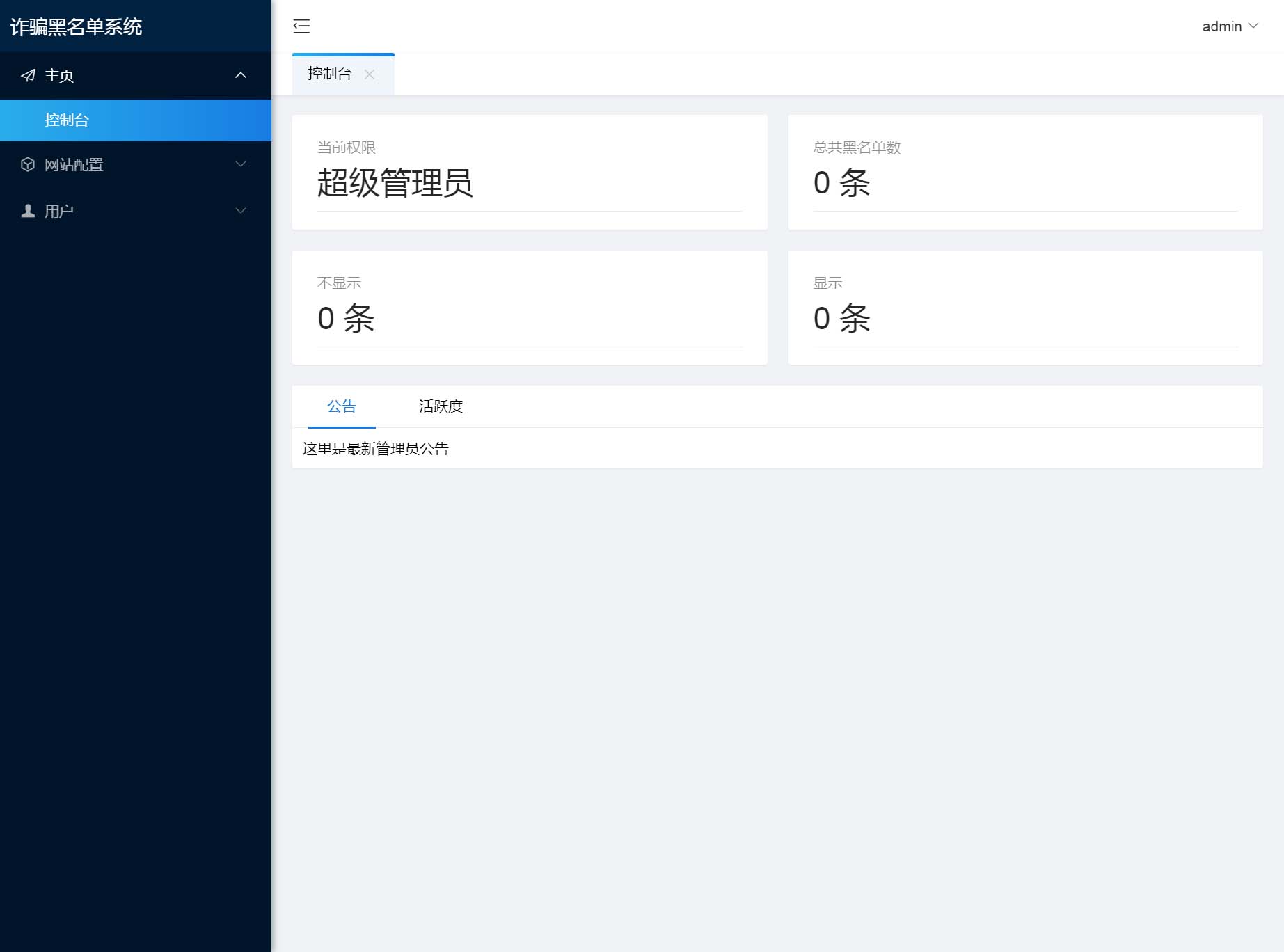Viewport: 1284px width, 952px height.
Task: Open the admin account menu
Action: [x=1222, y=26]
